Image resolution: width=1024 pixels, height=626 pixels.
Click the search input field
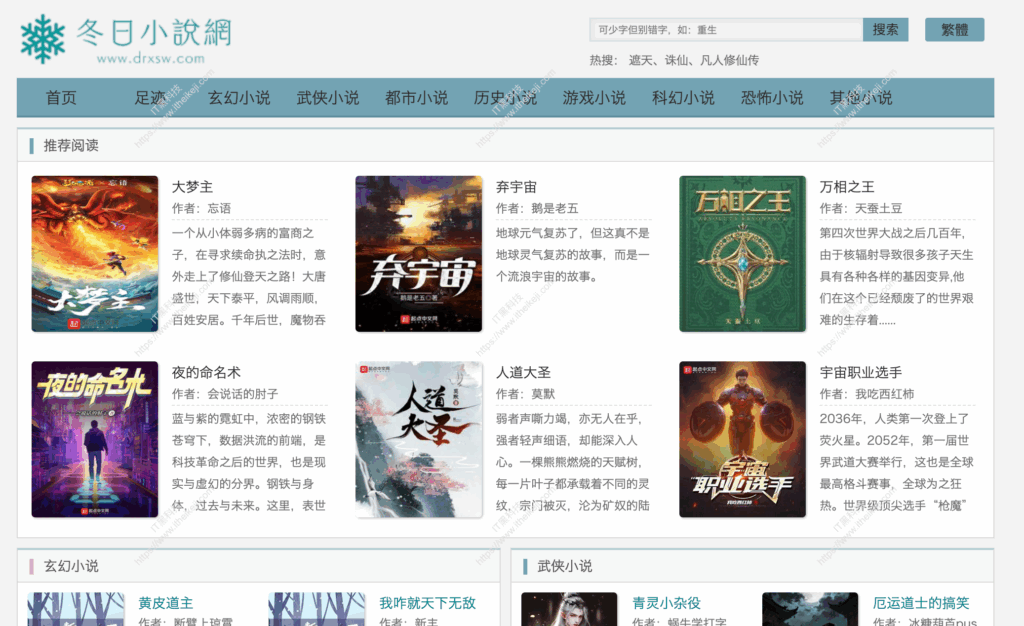click(726, 30)
